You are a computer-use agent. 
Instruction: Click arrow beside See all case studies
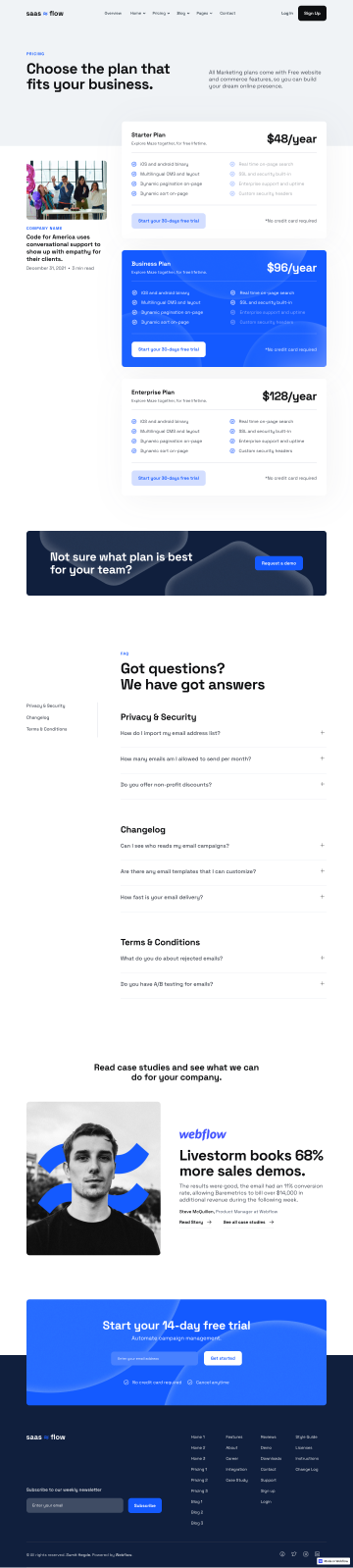pos(272,1222)
